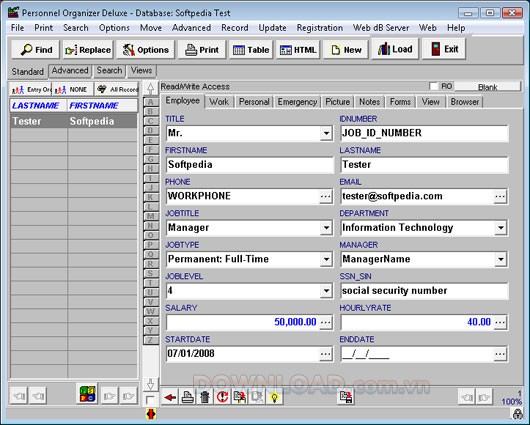Open the STARTDATE ellipsis picker
The width and height of the screenshot is (530, 425).
click(326, 354)
